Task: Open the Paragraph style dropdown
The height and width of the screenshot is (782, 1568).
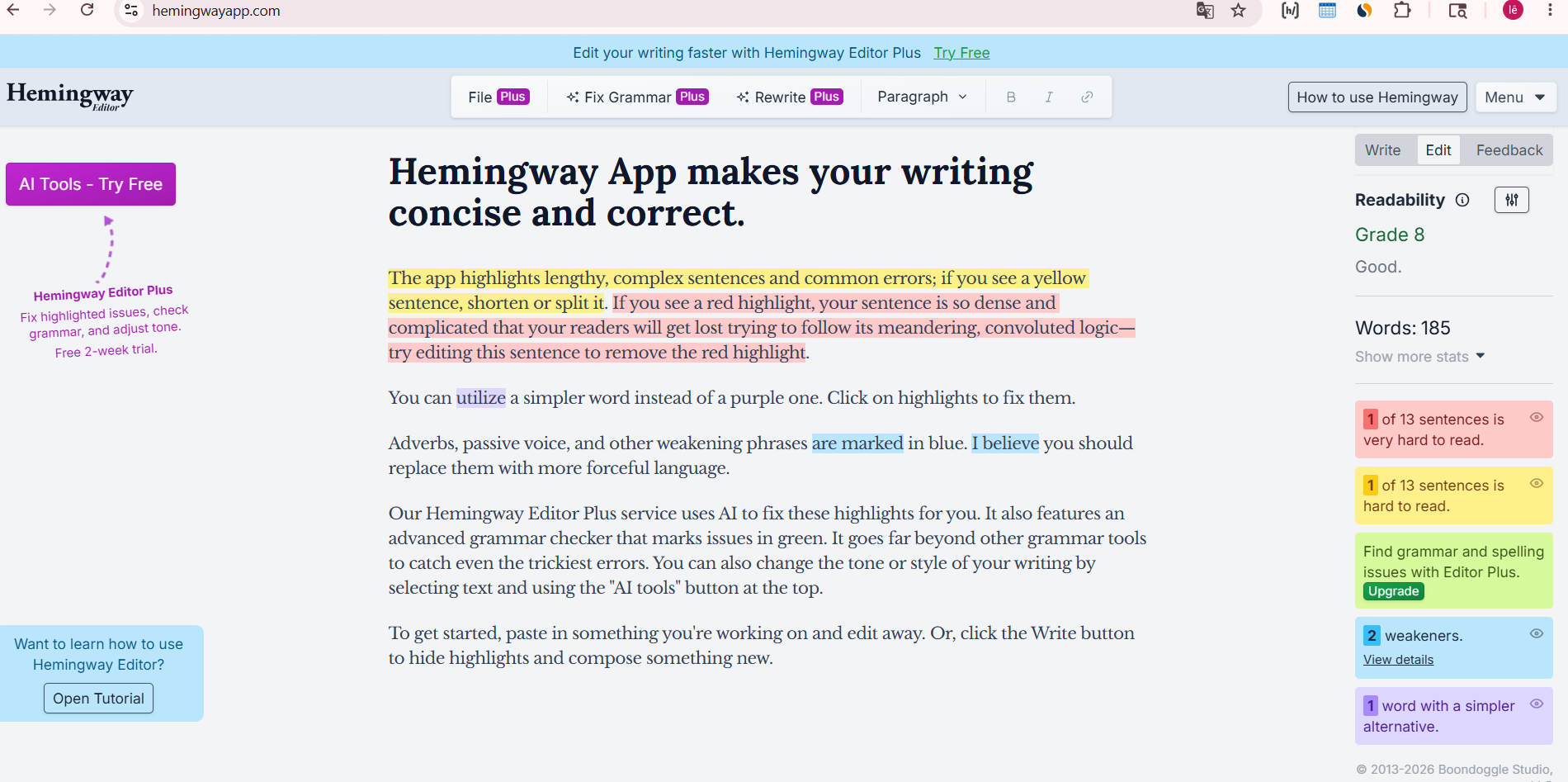Action: [922, 97]
